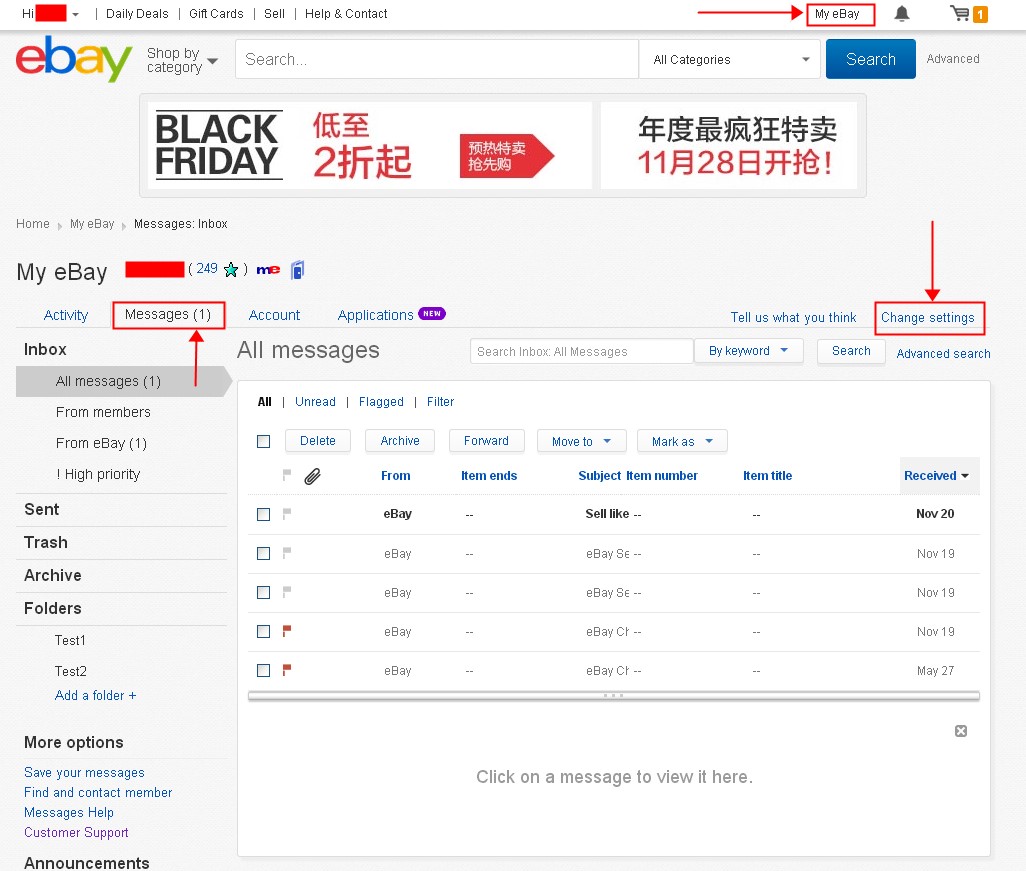Open the Advanced search link by Search
This screenshot has height=871, width=1026.
[953, 59]
